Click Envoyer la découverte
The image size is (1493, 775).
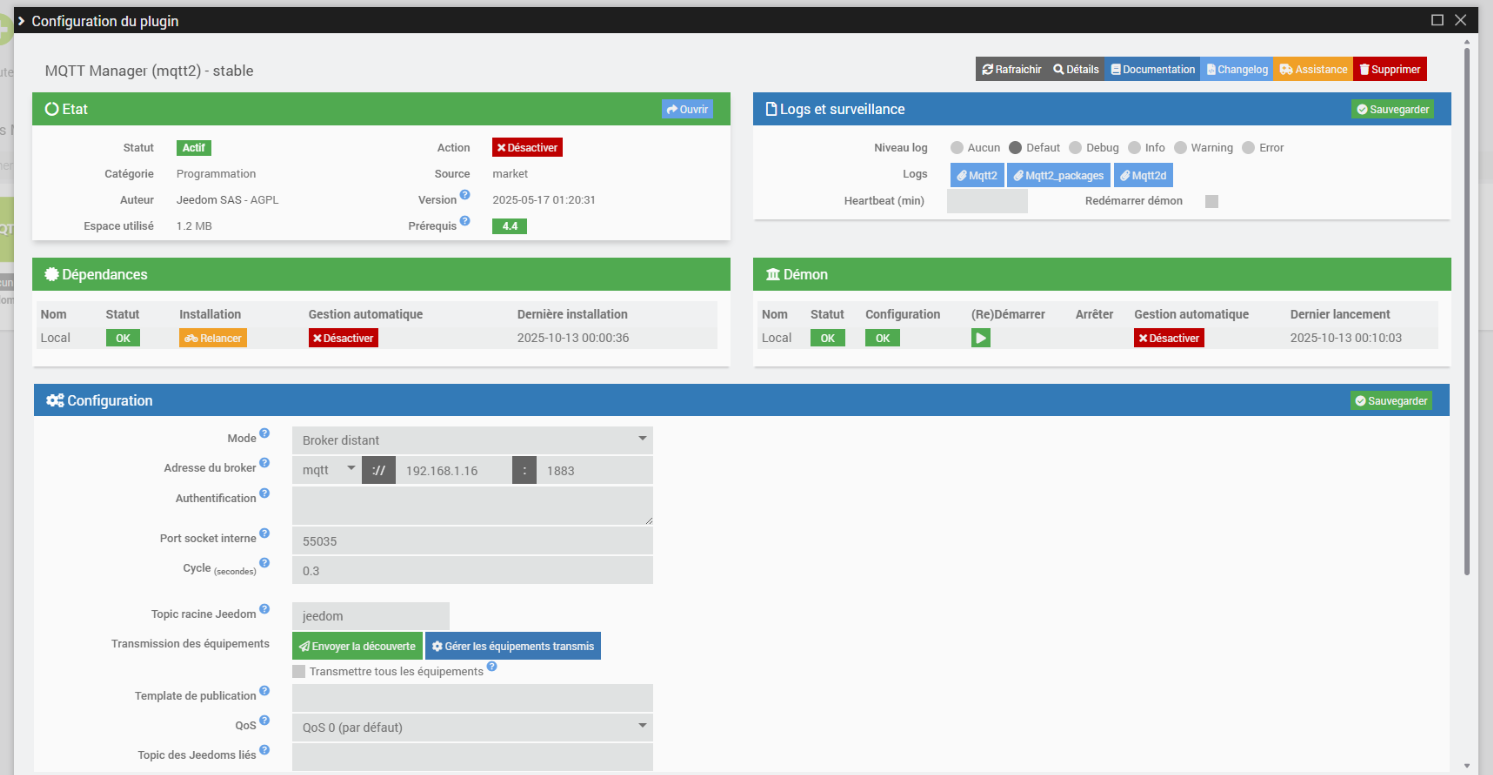pyautogui.click(x=357, y=646)
